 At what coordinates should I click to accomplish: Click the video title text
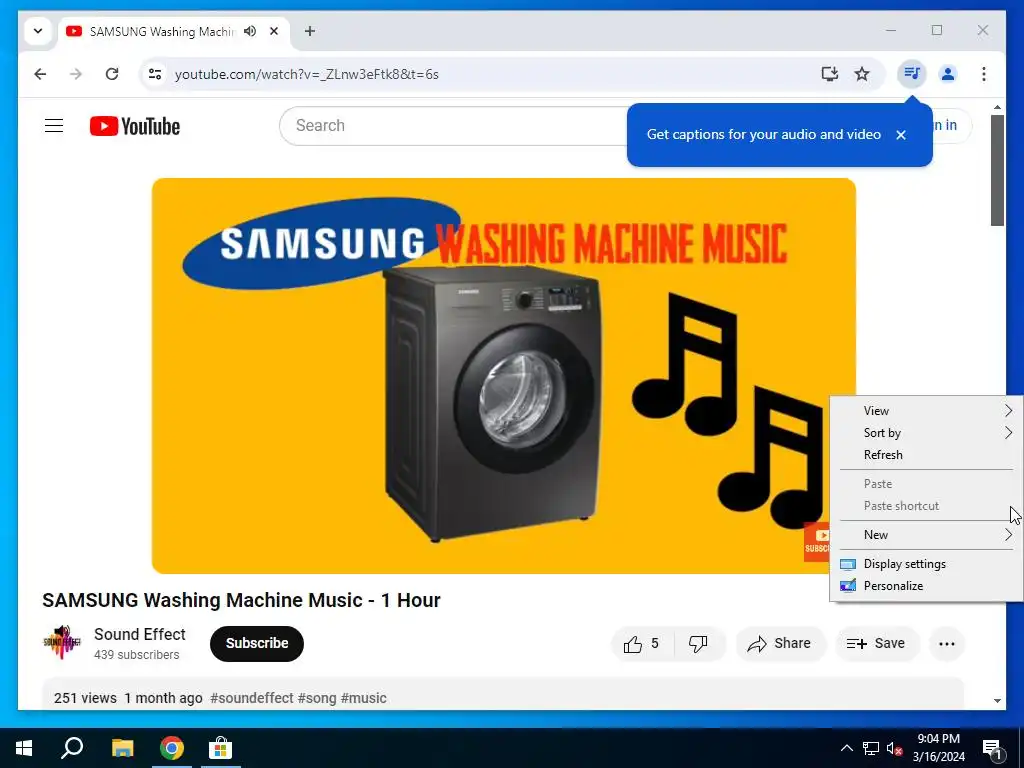point(241,600)
